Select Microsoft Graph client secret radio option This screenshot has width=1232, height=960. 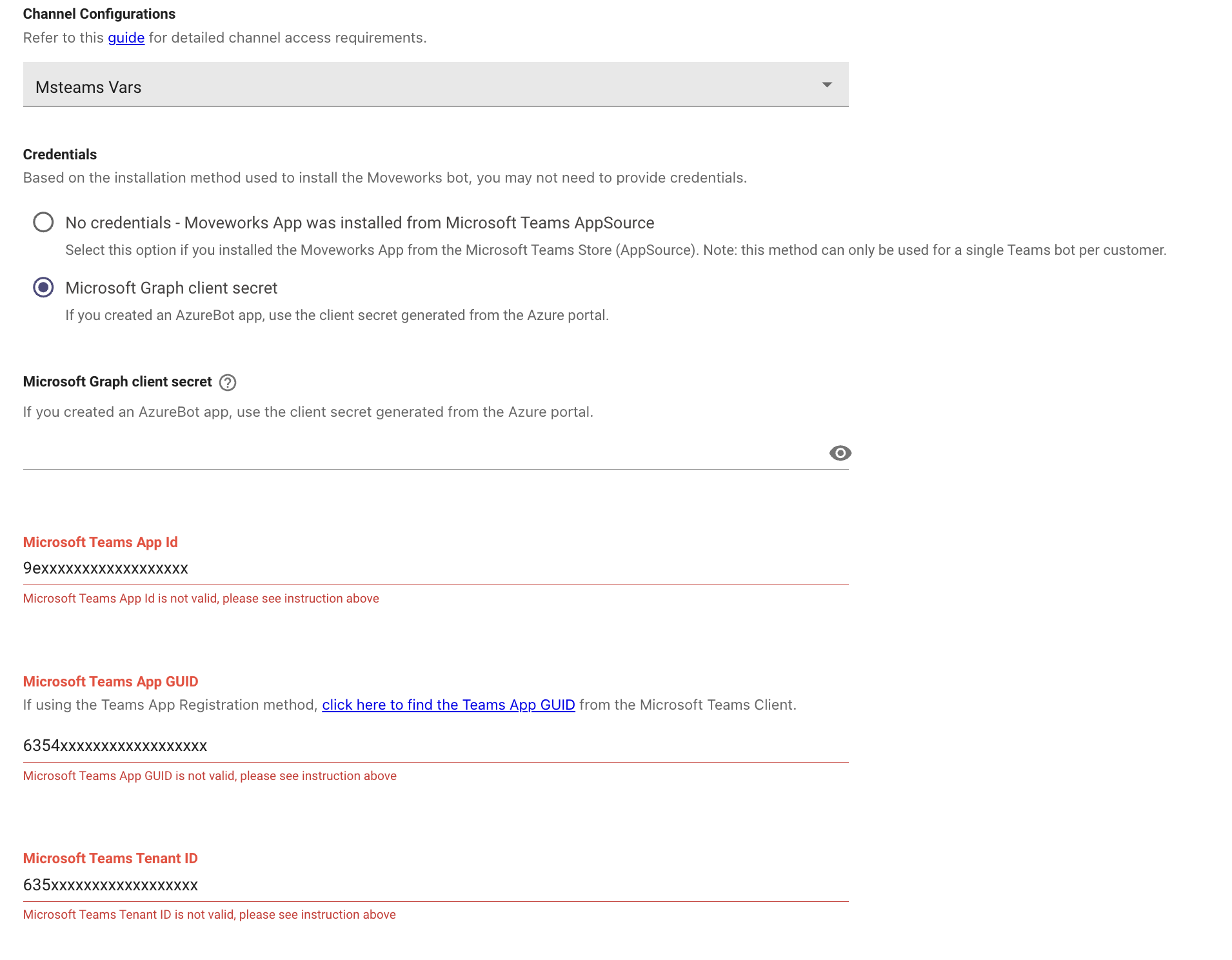[43, 288]
